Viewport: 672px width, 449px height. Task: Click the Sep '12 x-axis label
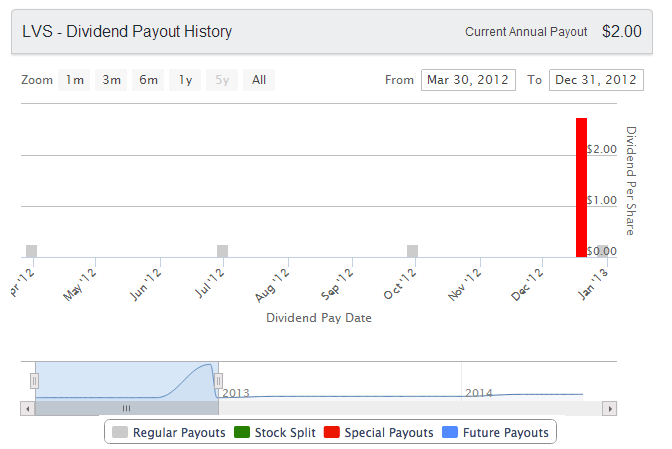point(337,285)
